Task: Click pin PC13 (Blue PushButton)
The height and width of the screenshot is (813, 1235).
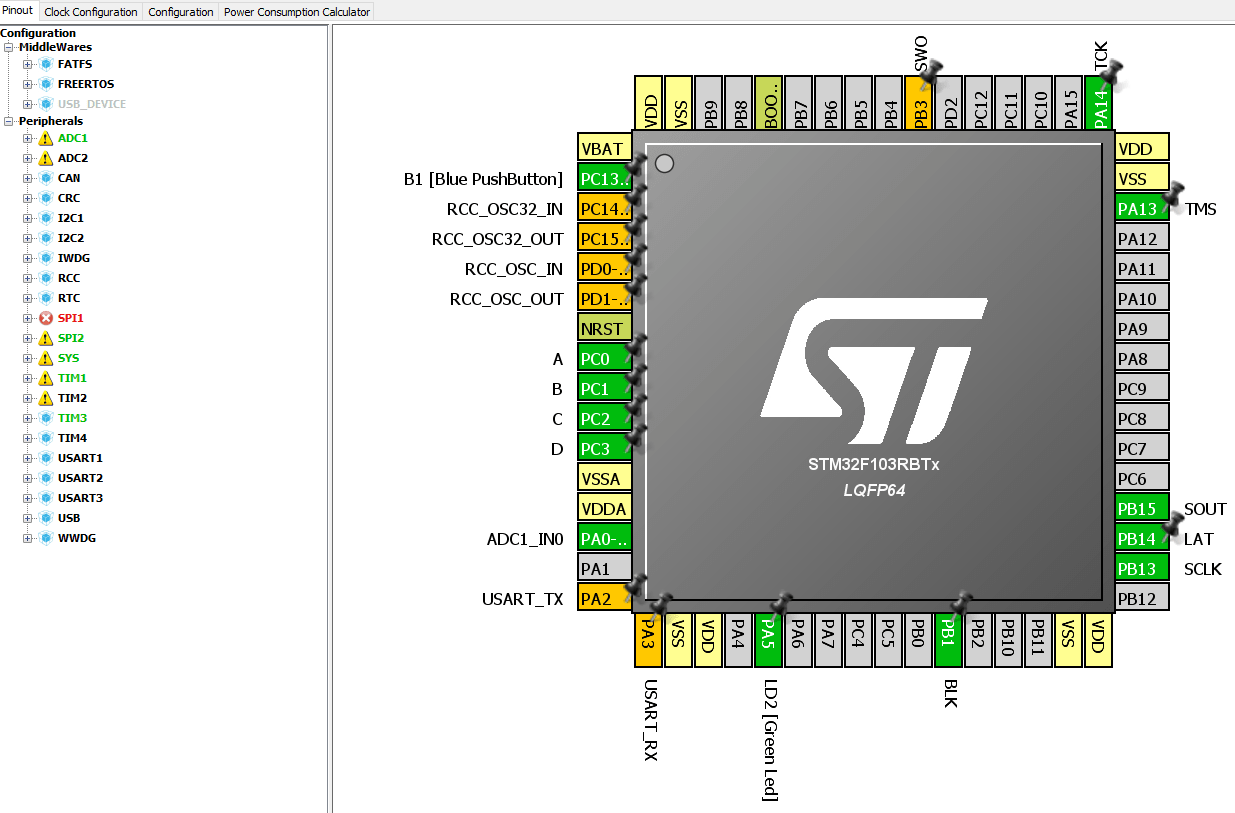Action: pyautogui.click(x=605, y=179)
